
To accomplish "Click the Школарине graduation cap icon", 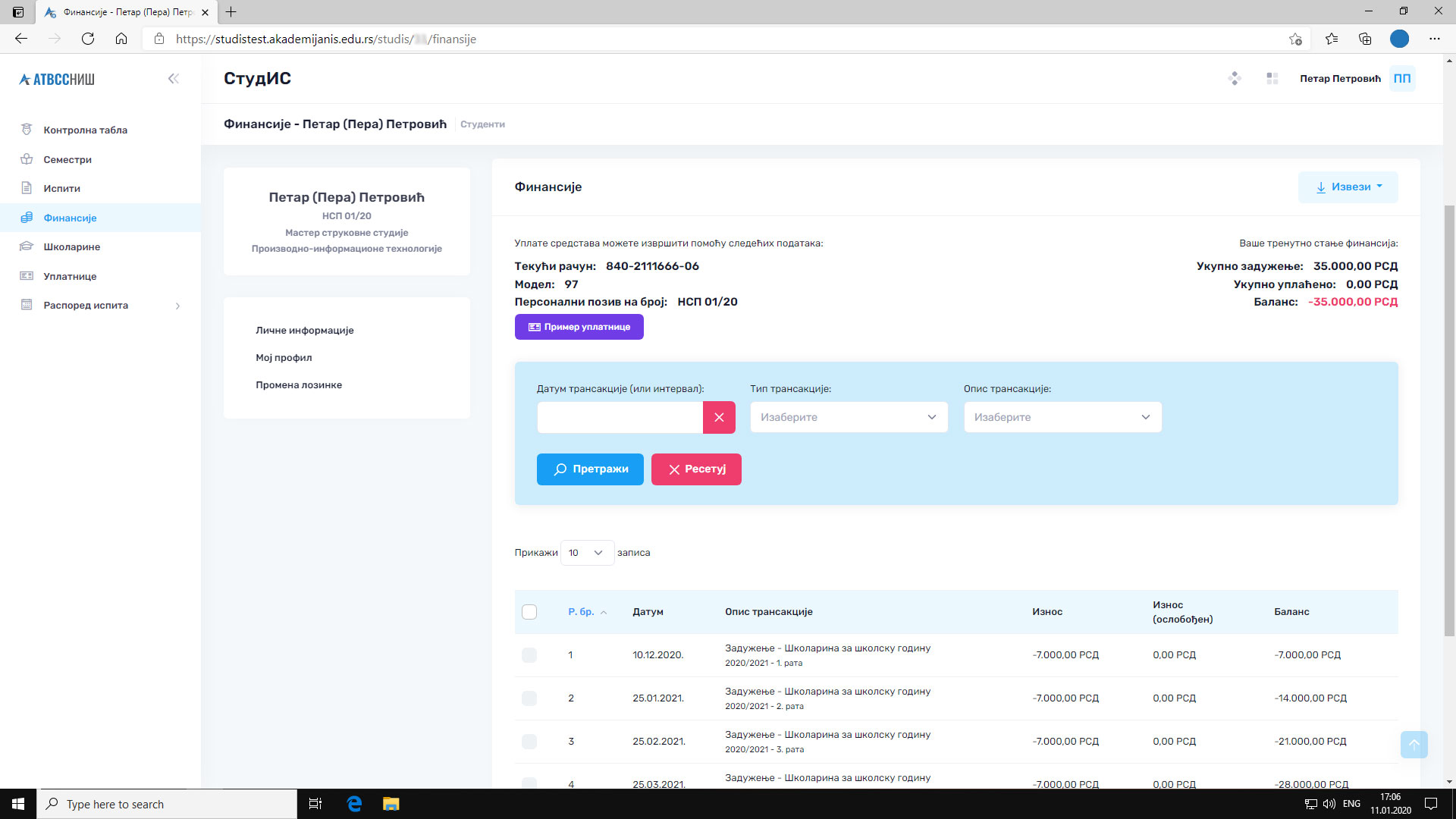I will 27,246.
